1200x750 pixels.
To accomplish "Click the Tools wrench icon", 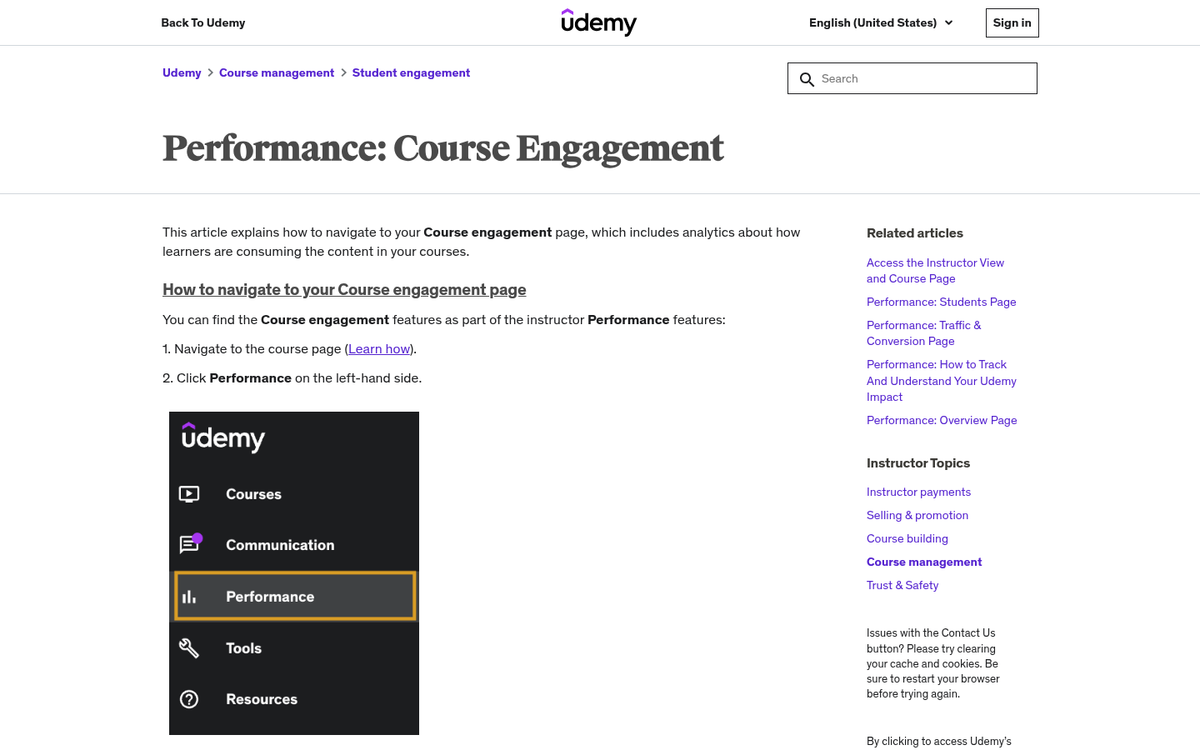I will tap(189, 647).
